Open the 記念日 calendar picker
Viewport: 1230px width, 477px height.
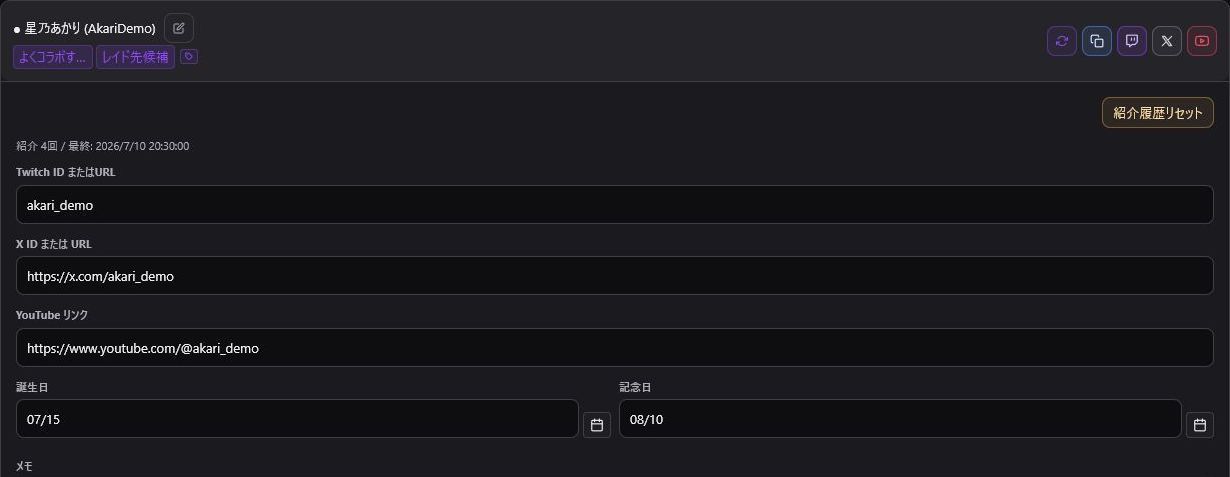pos(1200,425)
